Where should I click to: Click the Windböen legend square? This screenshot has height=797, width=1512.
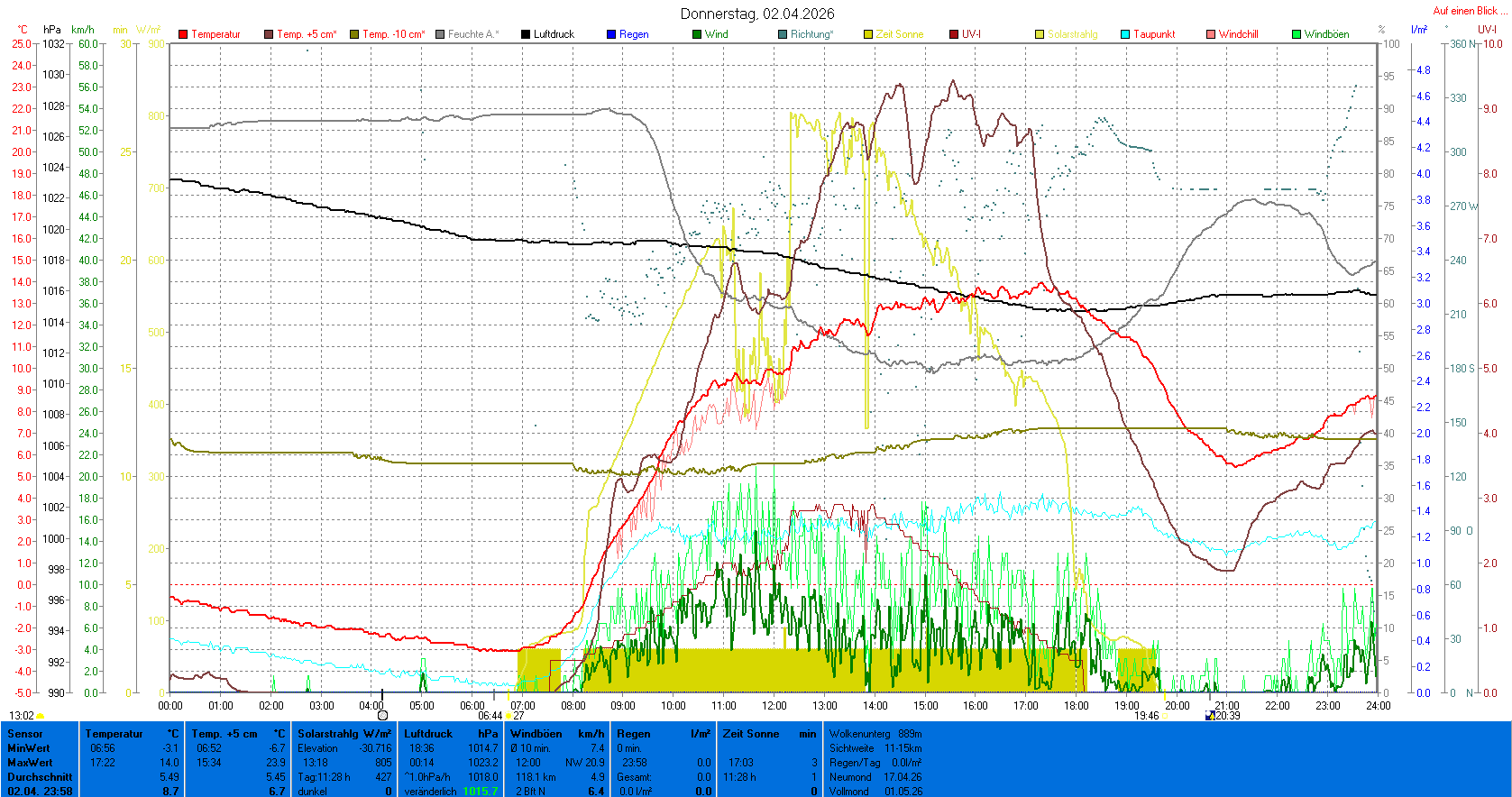[1297, 34]
